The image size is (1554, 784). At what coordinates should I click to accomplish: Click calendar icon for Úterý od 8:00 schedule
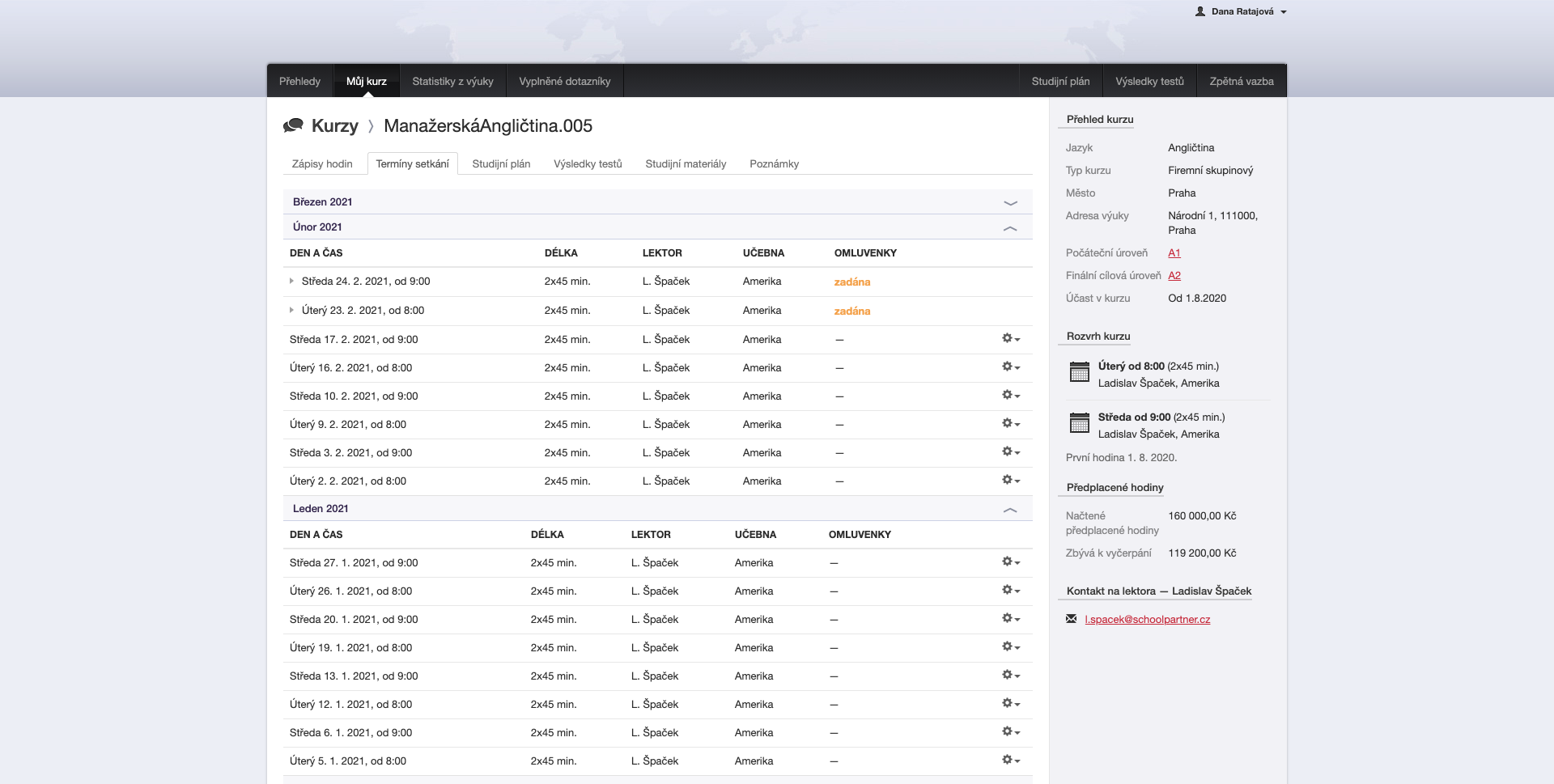coord(1079,372)
